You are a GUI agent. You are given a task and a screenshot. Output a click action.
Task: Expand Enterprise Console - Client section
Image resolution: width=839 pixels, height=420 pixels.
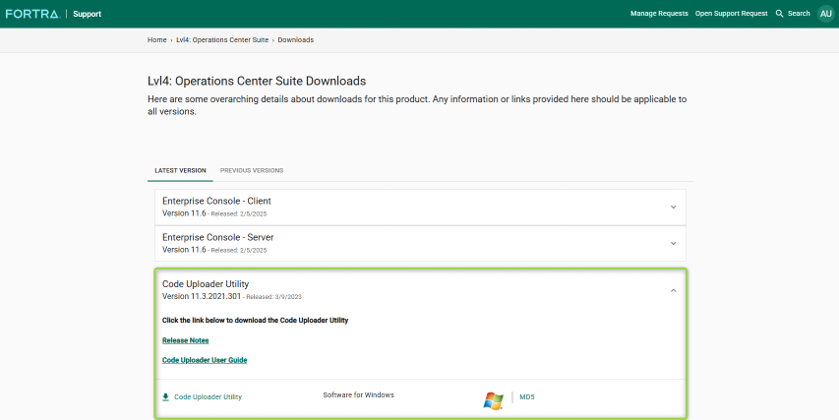[x=673, y=207]
